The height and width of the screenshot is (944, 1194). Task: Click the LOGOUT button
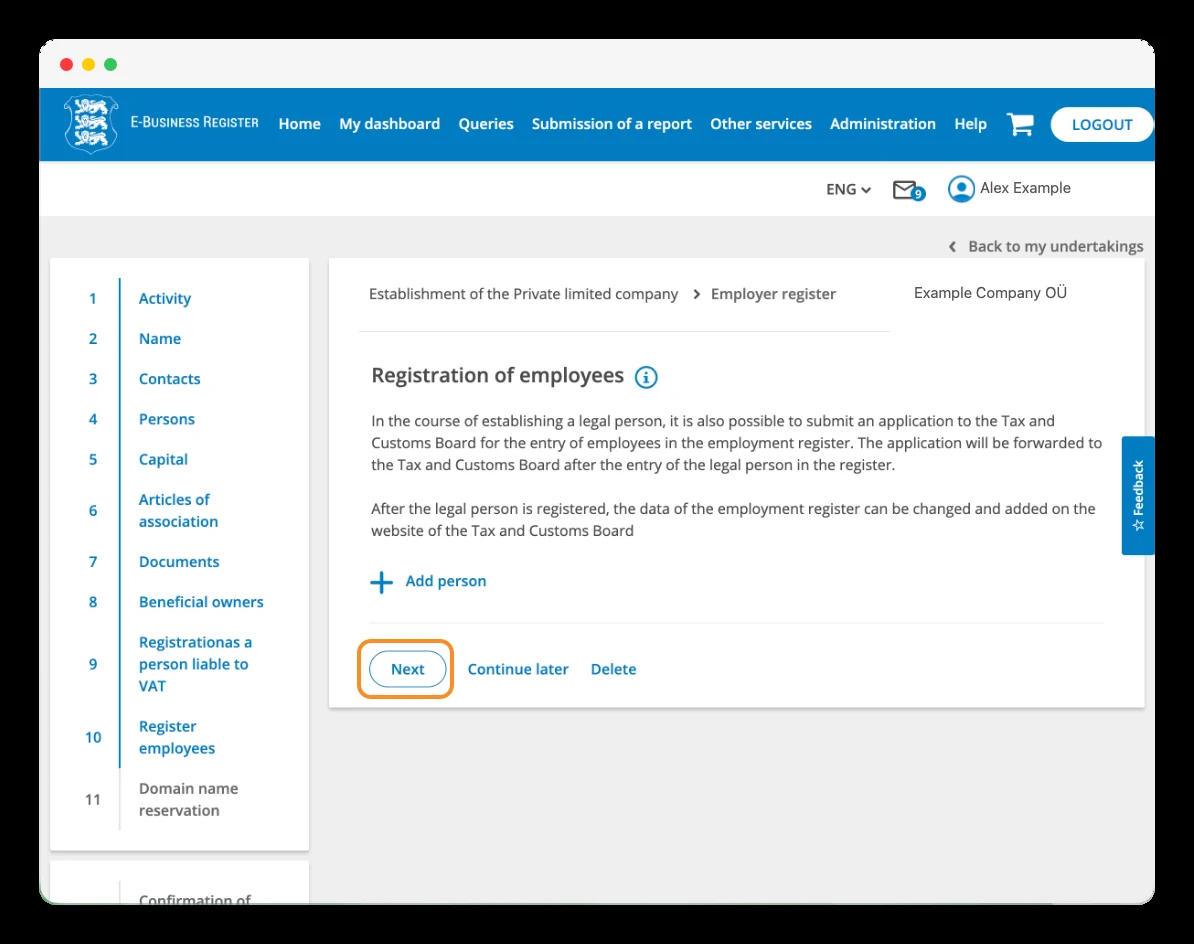click(1102, 124)
